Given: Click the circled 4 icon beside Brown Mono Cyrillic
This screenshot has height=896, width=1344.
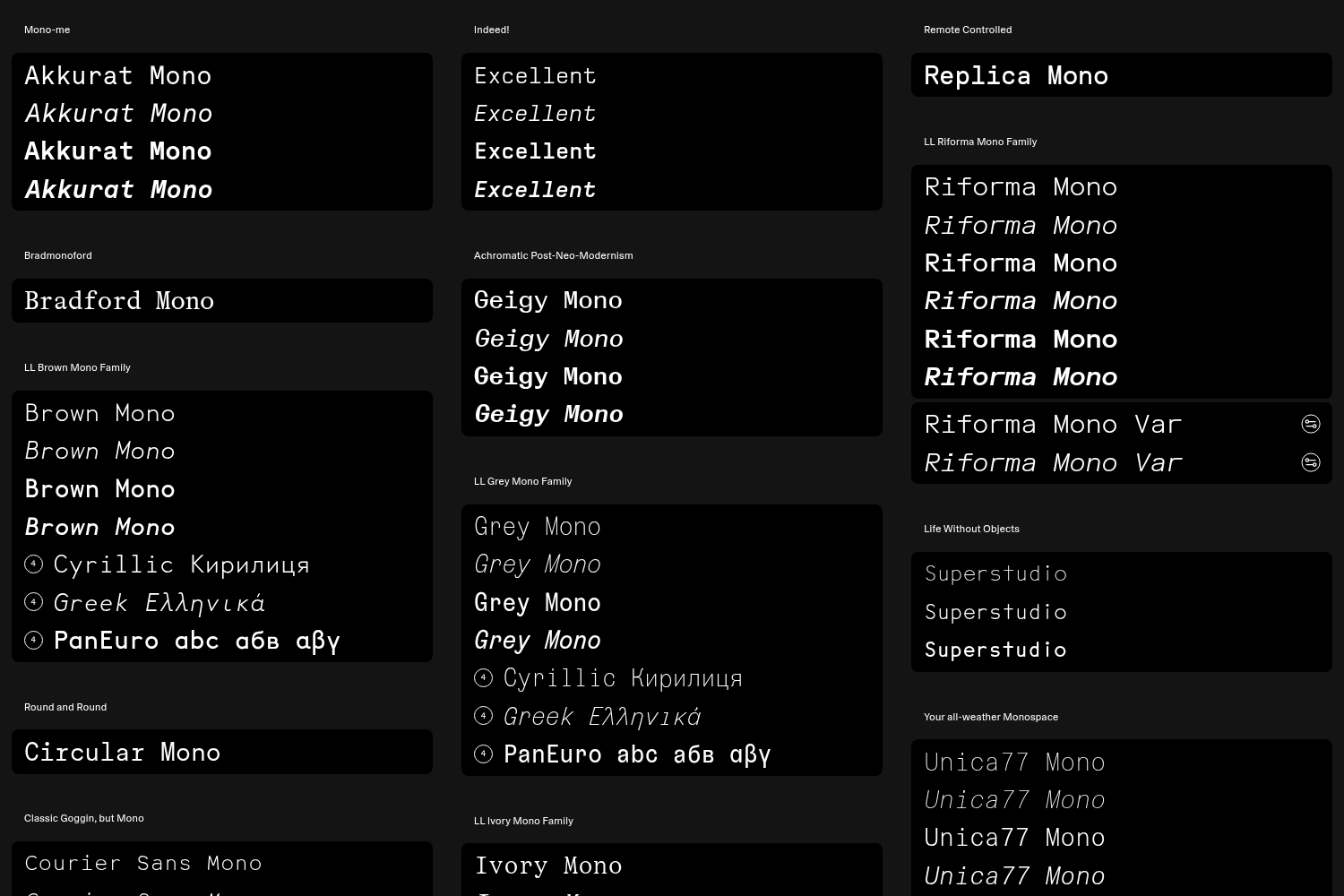Looking at the screenshot, I should click(x=33, y=564).
